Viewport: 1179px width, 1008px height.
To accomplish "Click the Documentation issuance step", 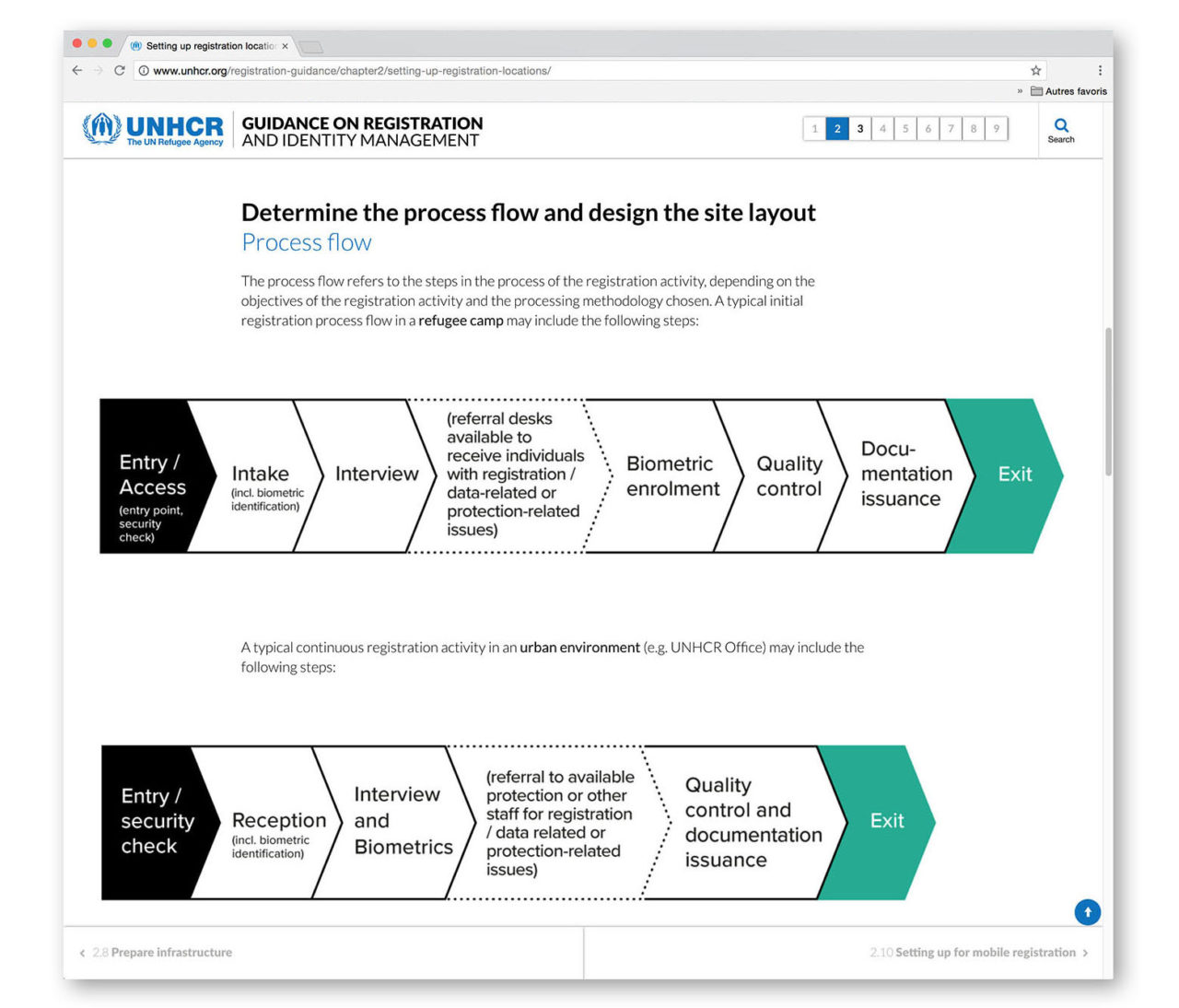I will pos(904,475).
